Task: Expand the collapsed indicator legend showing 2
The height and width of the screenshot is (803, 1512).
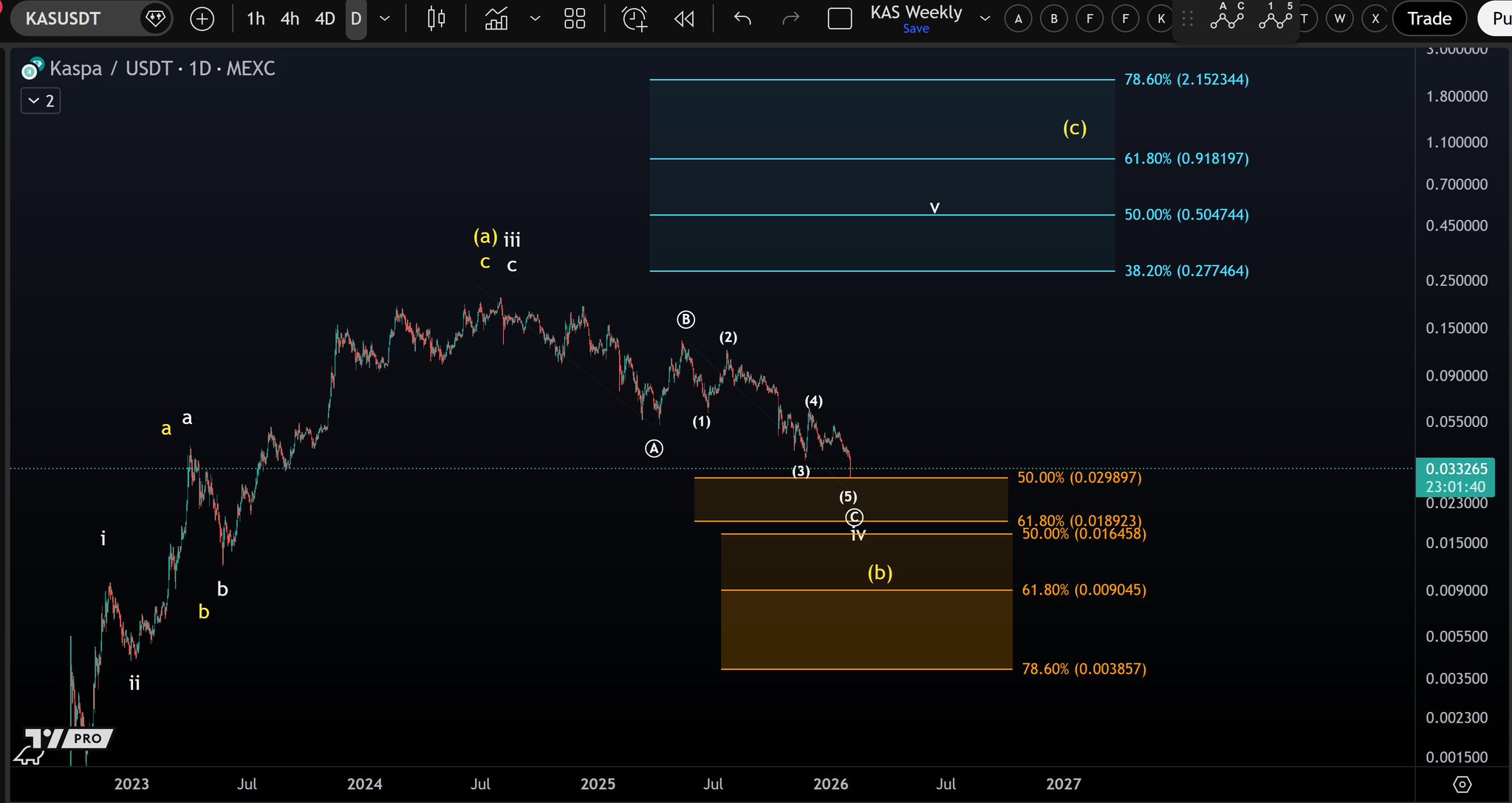Action: (x=41, y=101)
